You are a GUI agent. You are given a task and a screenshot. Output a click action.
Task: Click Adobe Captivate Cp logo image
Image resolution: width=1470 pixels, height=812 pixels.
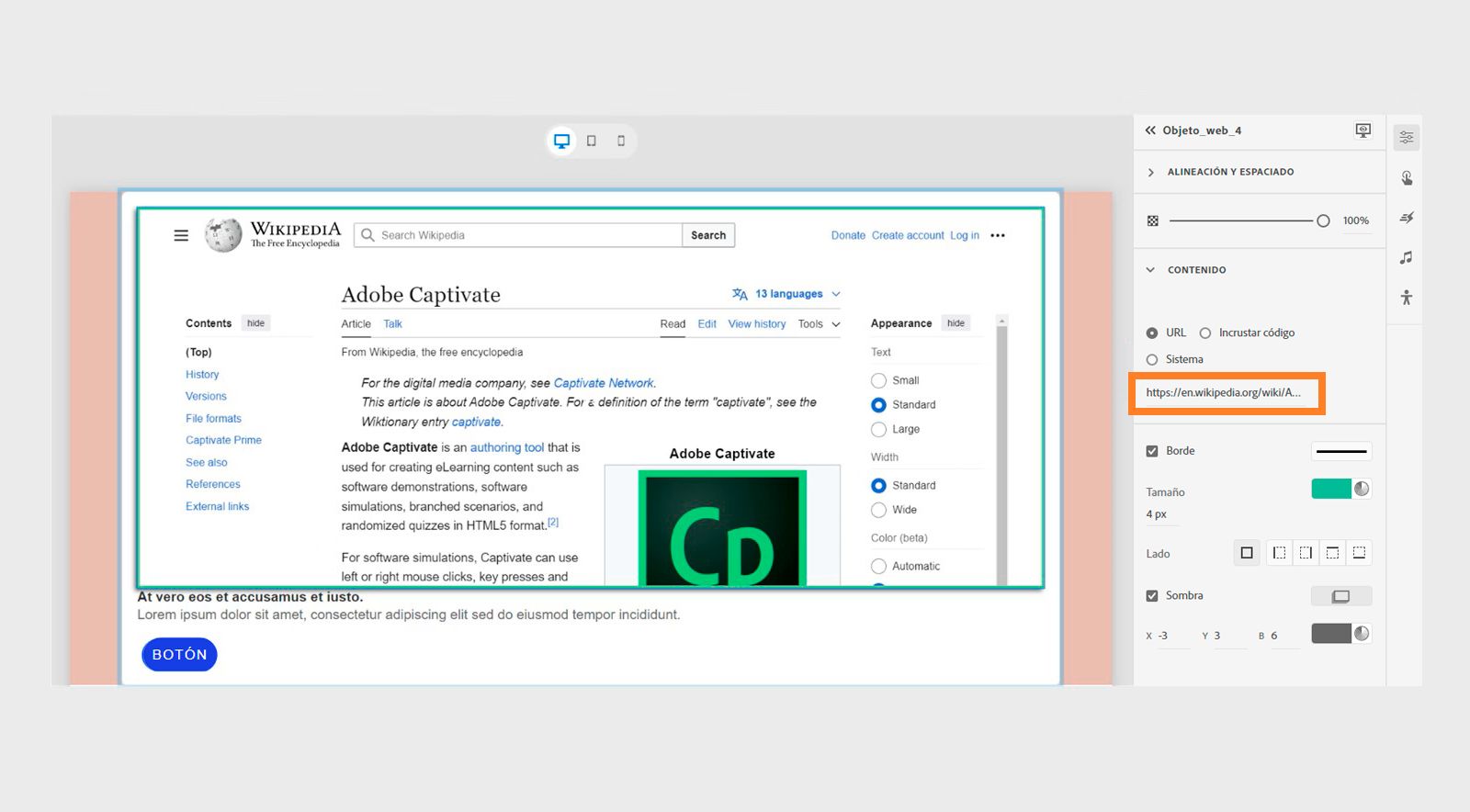click(722, 528)
